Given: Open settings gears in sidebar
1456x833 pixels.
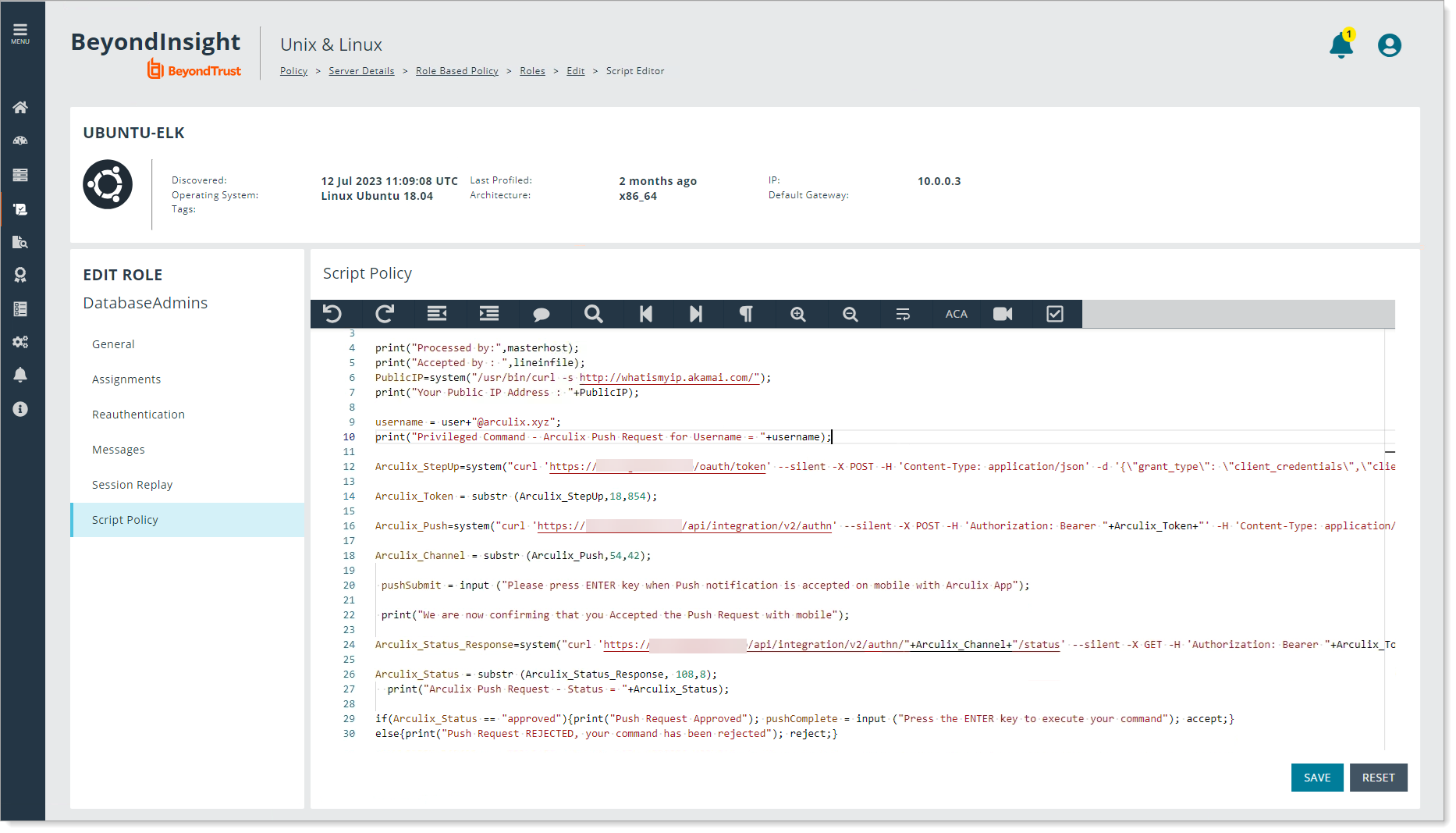Looking at the screenshot, I should coord(20,342).
